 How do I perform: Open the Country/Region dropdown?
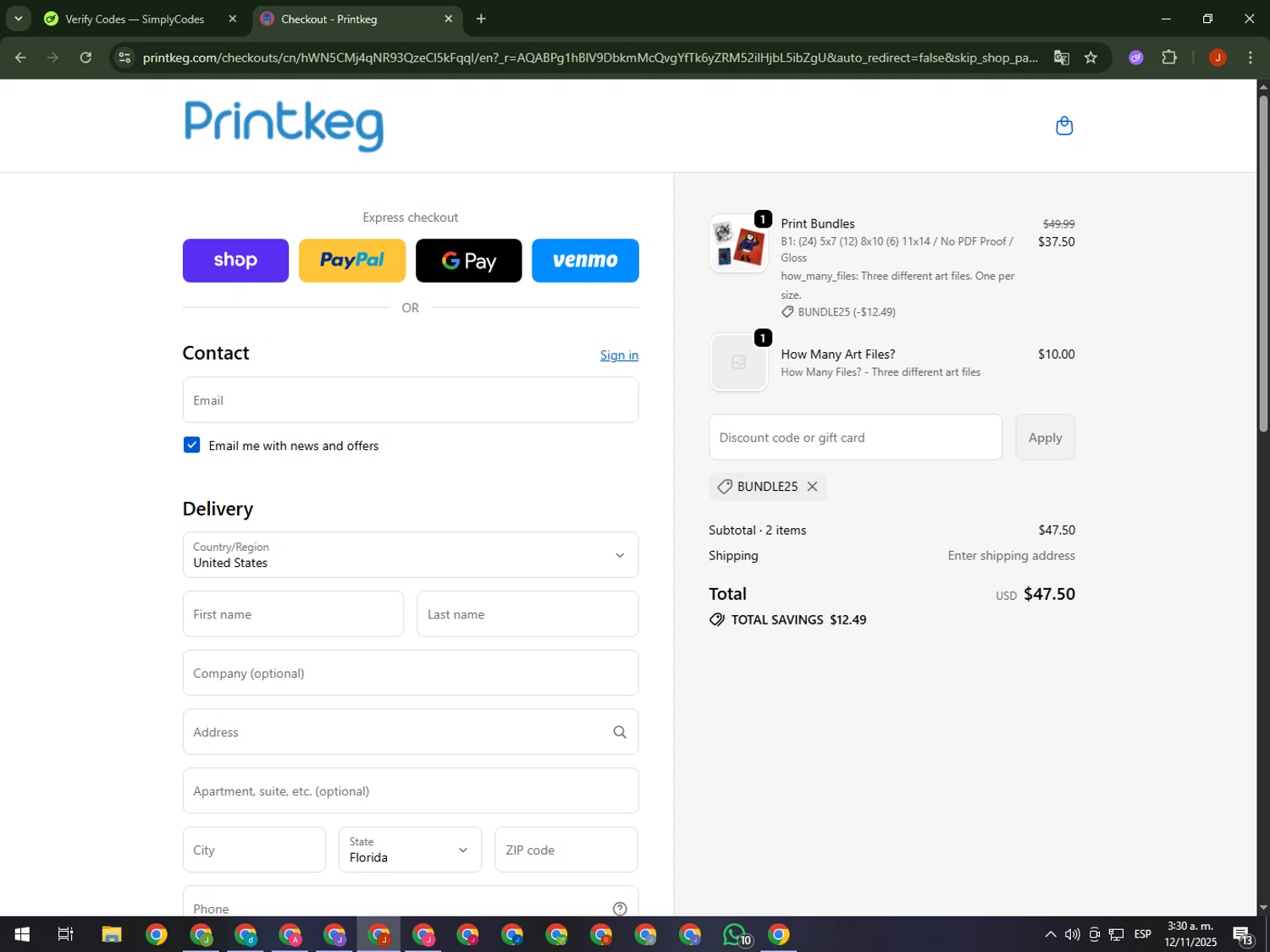411,555
